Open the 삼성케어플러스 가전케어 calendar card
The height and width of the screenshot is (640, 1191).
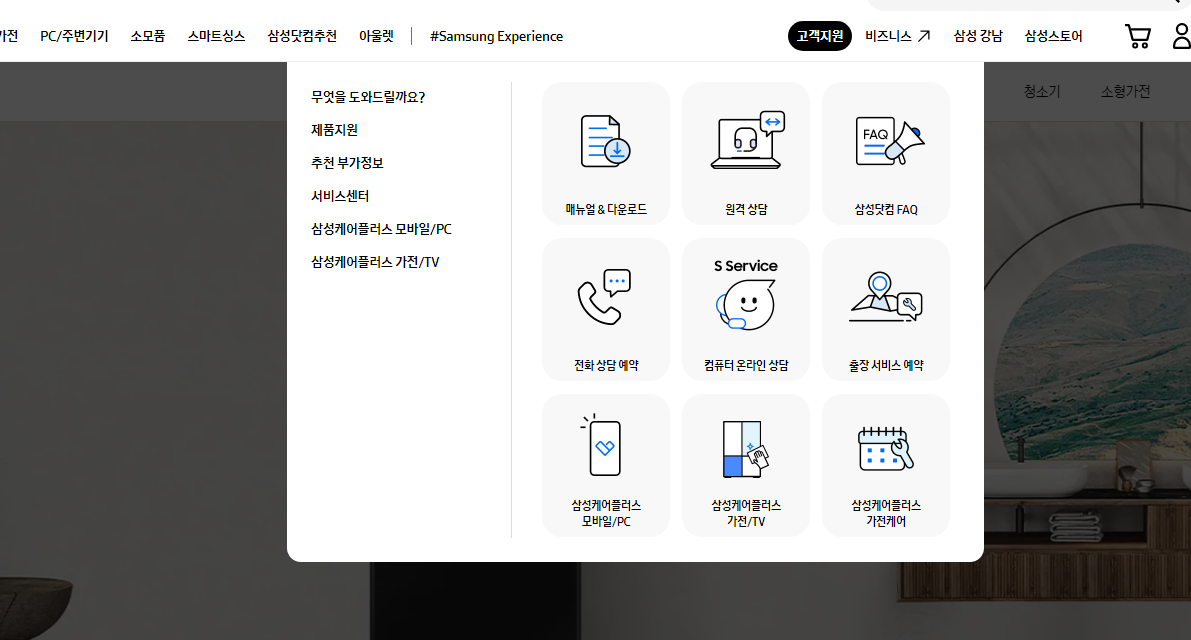(885, 465)
